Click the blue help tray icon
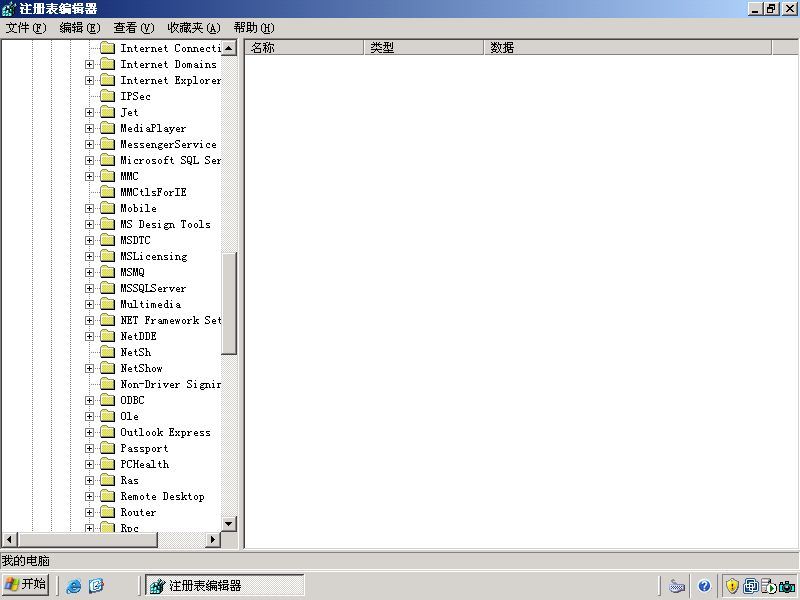This screenshot has width=800, height=600. click(x=704, y=586)
